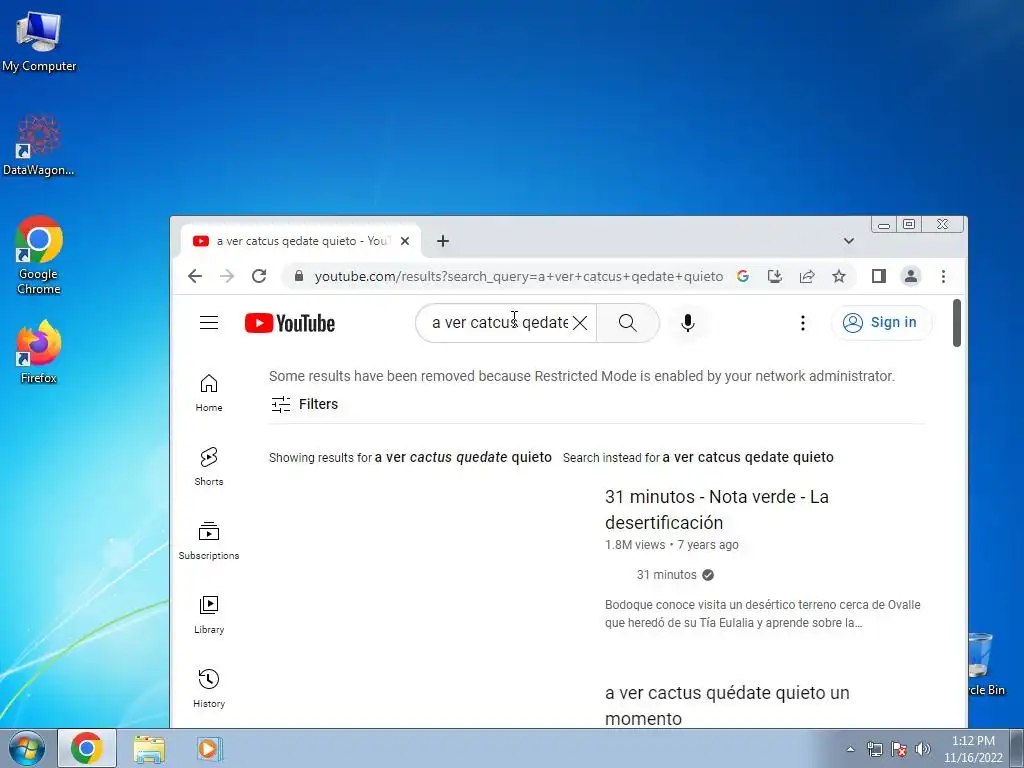1024x768 pixels.
Task: Open History in sidebar
Action: (x=209, y=688)
